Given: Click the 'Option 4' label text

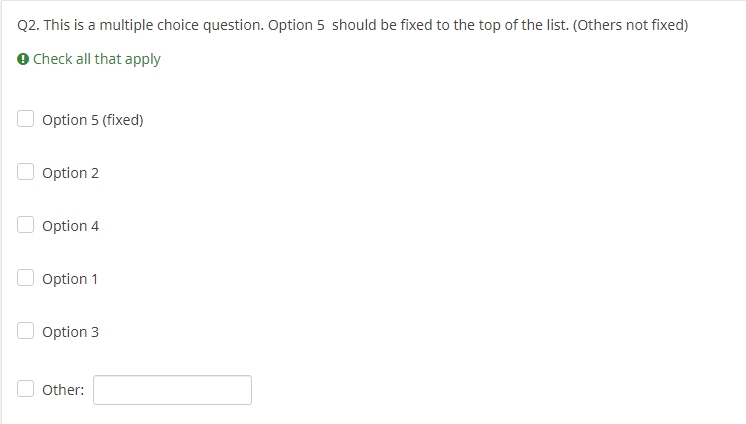Looking at the screenshot, I should (70, 226).
